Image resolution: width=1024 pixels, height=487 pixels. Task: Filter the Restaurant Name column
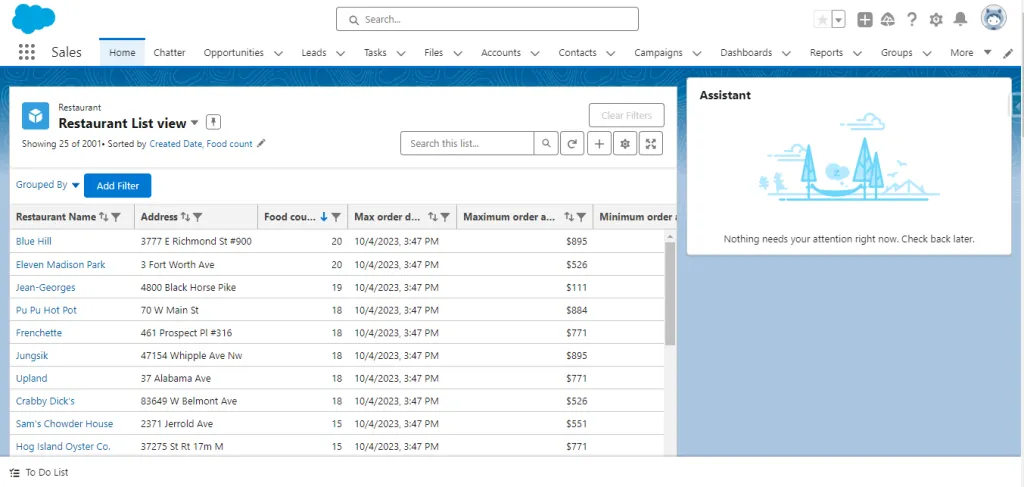click(116, 217)
